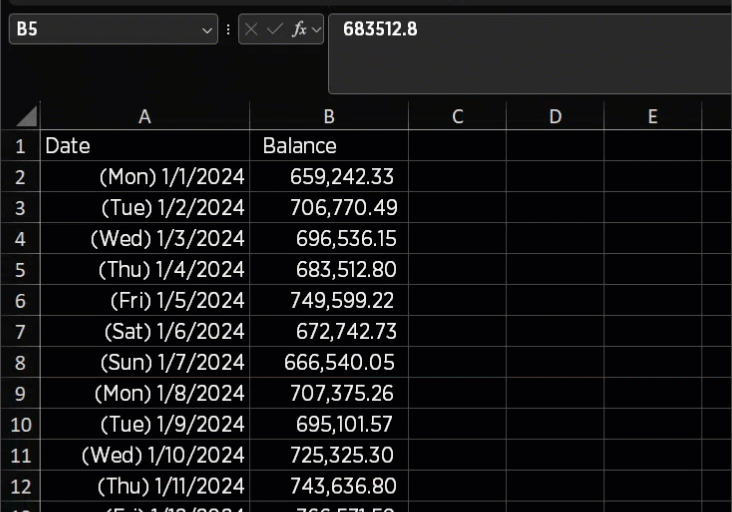The image size is (732, 512).
Task: Select the row 10 header
Action: [20, 424]
